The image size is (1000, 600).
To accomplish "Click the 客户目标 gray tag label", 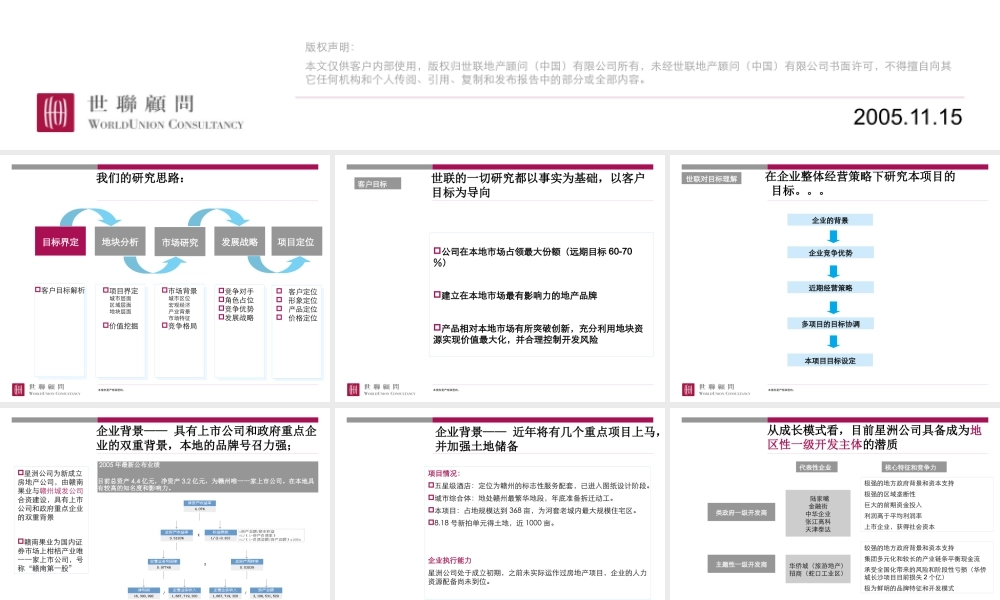I will (372, 184).
